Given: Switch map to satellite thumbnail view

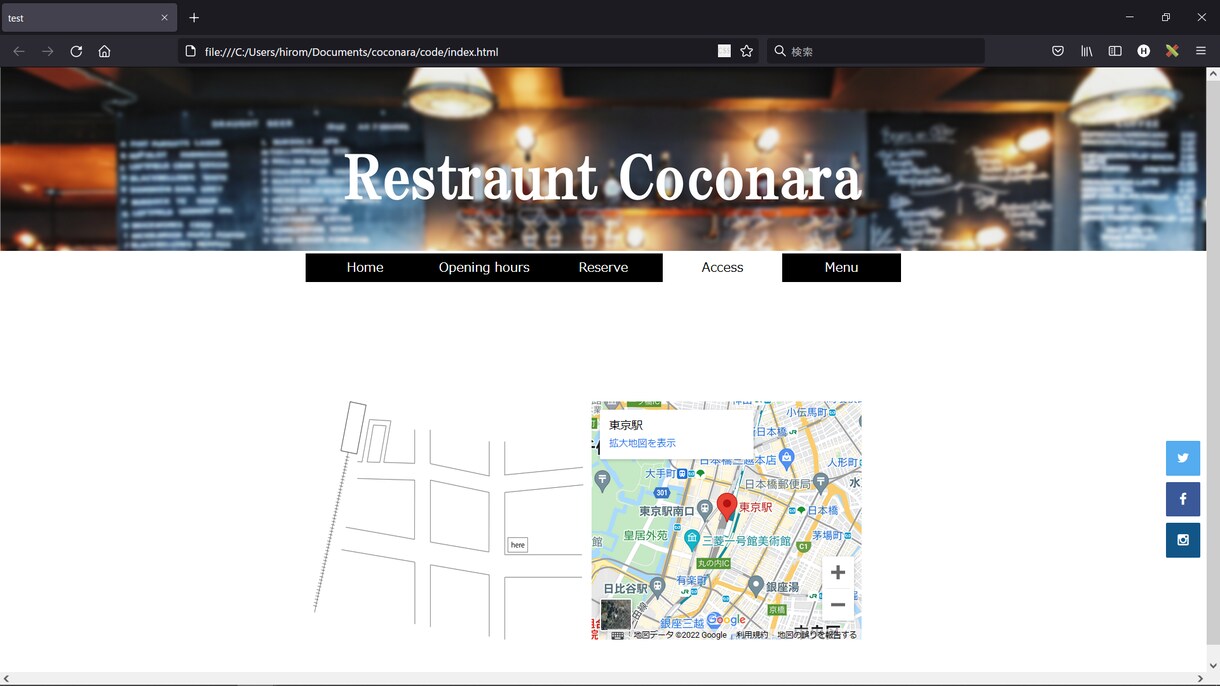Looking at the screenshot, I should (x=615, y=614).
